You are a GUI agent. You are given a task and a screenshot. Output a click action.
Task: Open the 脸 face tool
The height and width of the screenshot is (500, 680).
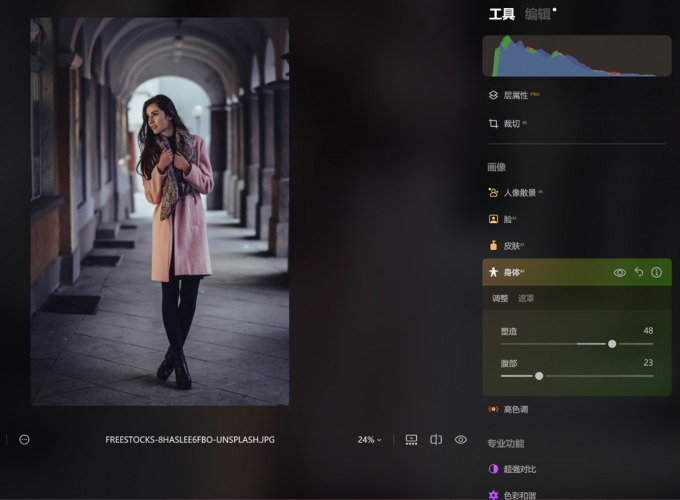(508, 219)
